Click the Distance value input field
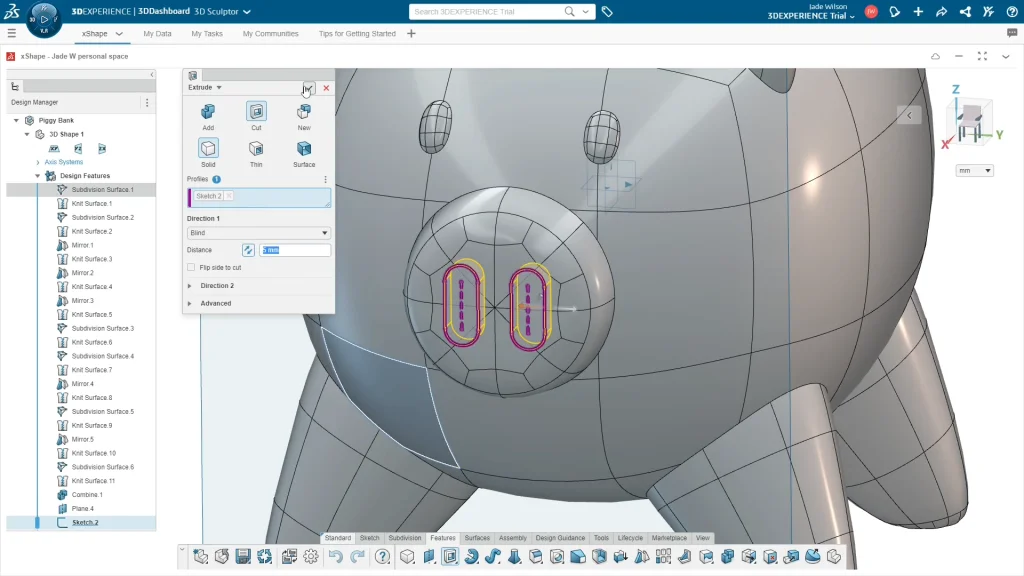1024x576 pixels. [295, 250]
